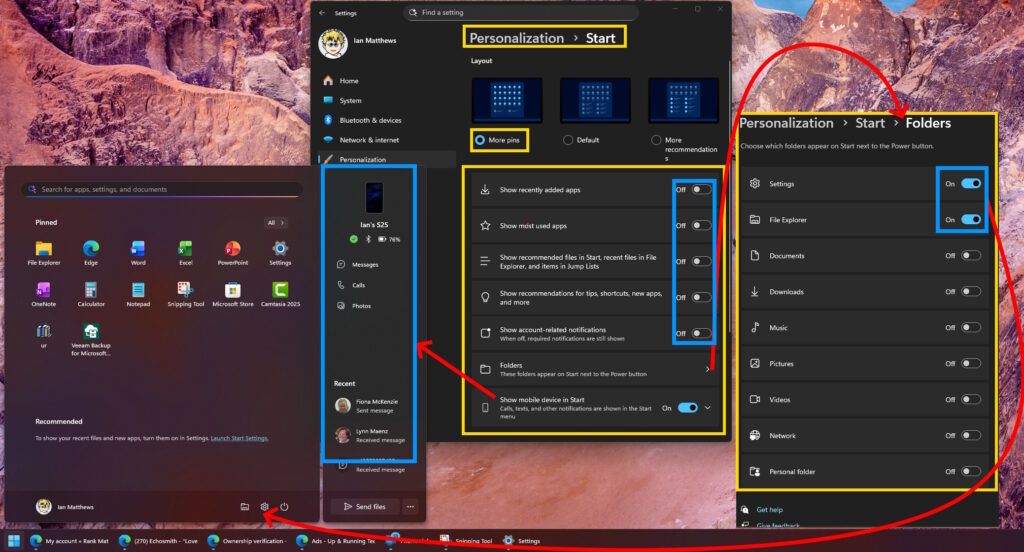Open OneNote from pinned apps
Viewport: 1024px width, 552px height.
point(44,294)
